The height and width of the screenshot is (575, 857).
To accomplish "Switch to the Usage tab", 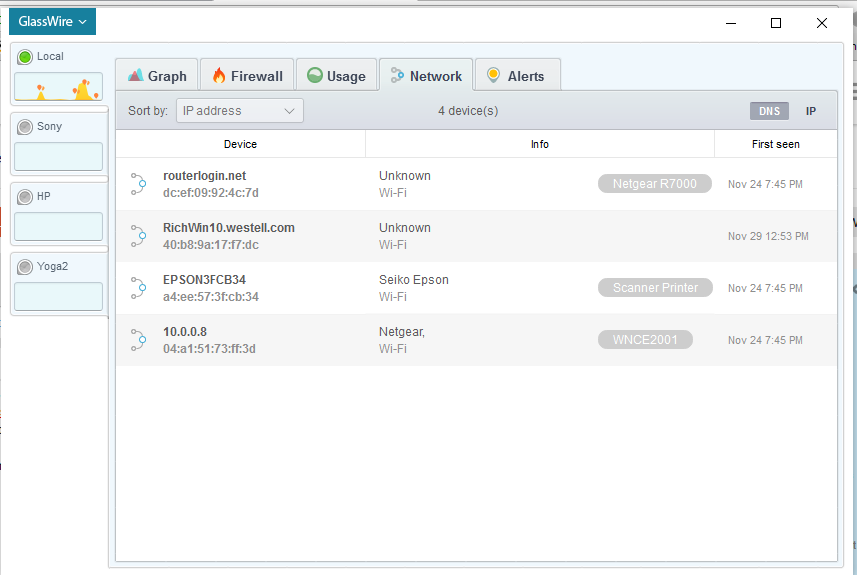I will pos(336,76).
